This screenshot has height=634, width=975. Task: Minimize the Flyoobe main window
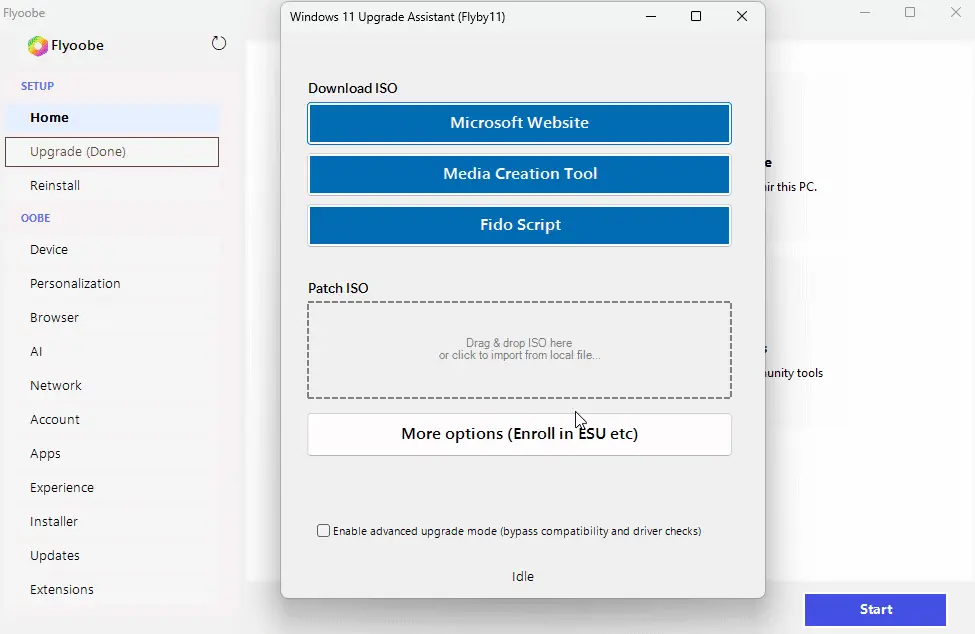pyautogui.click(x=865, y=12)
